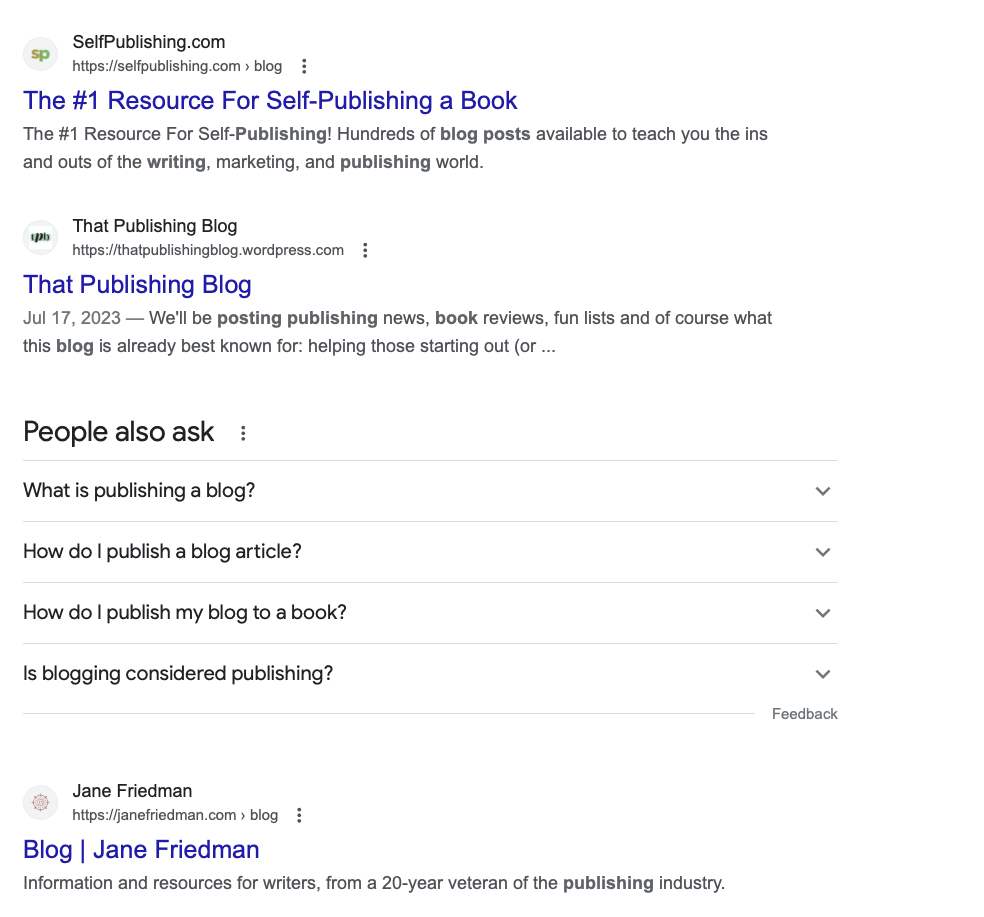The image size is (984, 917).
Task: Expand "How do I publish a blog article?"
Action: coord(822,552)
